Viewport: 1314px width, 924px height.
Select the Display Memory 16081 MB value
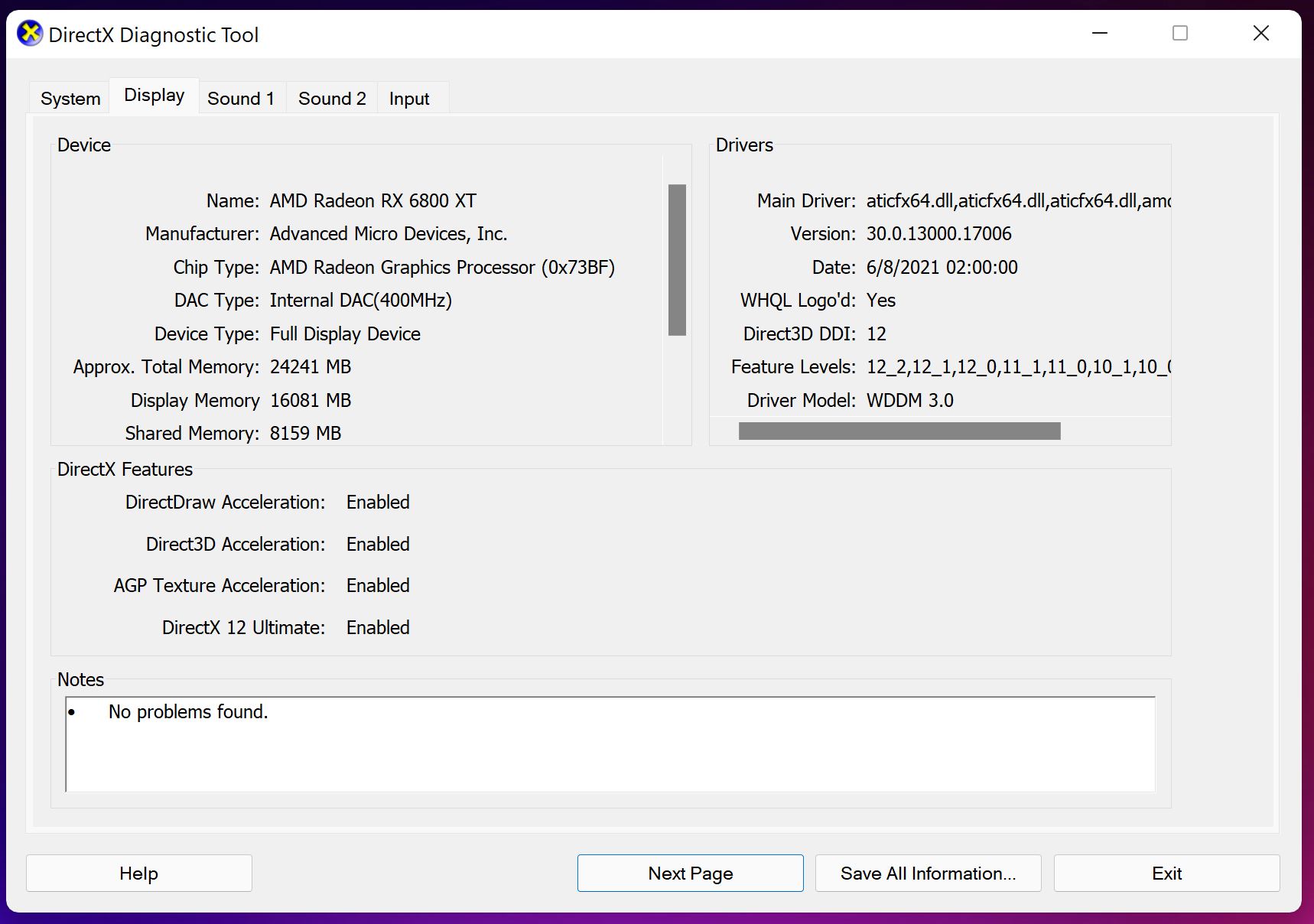310,400
